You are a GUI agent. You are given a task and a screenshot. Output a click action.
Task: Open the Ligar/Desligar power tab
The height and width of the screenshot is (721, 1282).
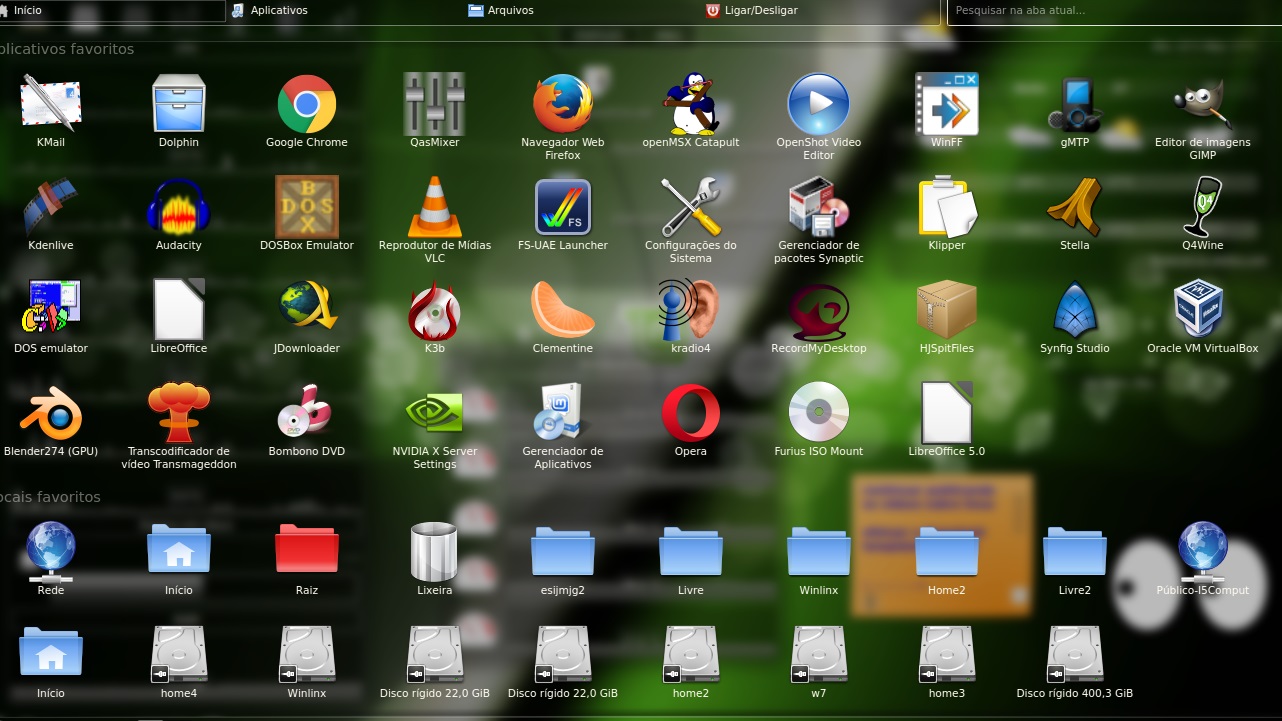pyautogui.click(x=762, y=10)
